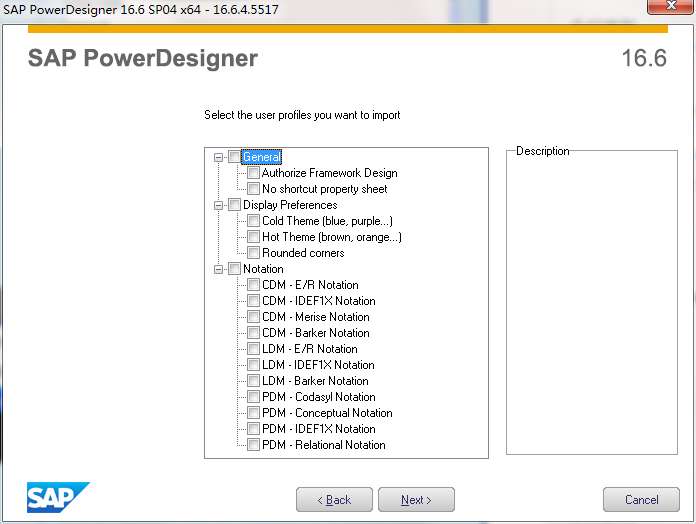Tick PDM - Codasyl Notation checkbox
Image resolution: width=696 pixels, height=524 pixels.
[253, 397]
